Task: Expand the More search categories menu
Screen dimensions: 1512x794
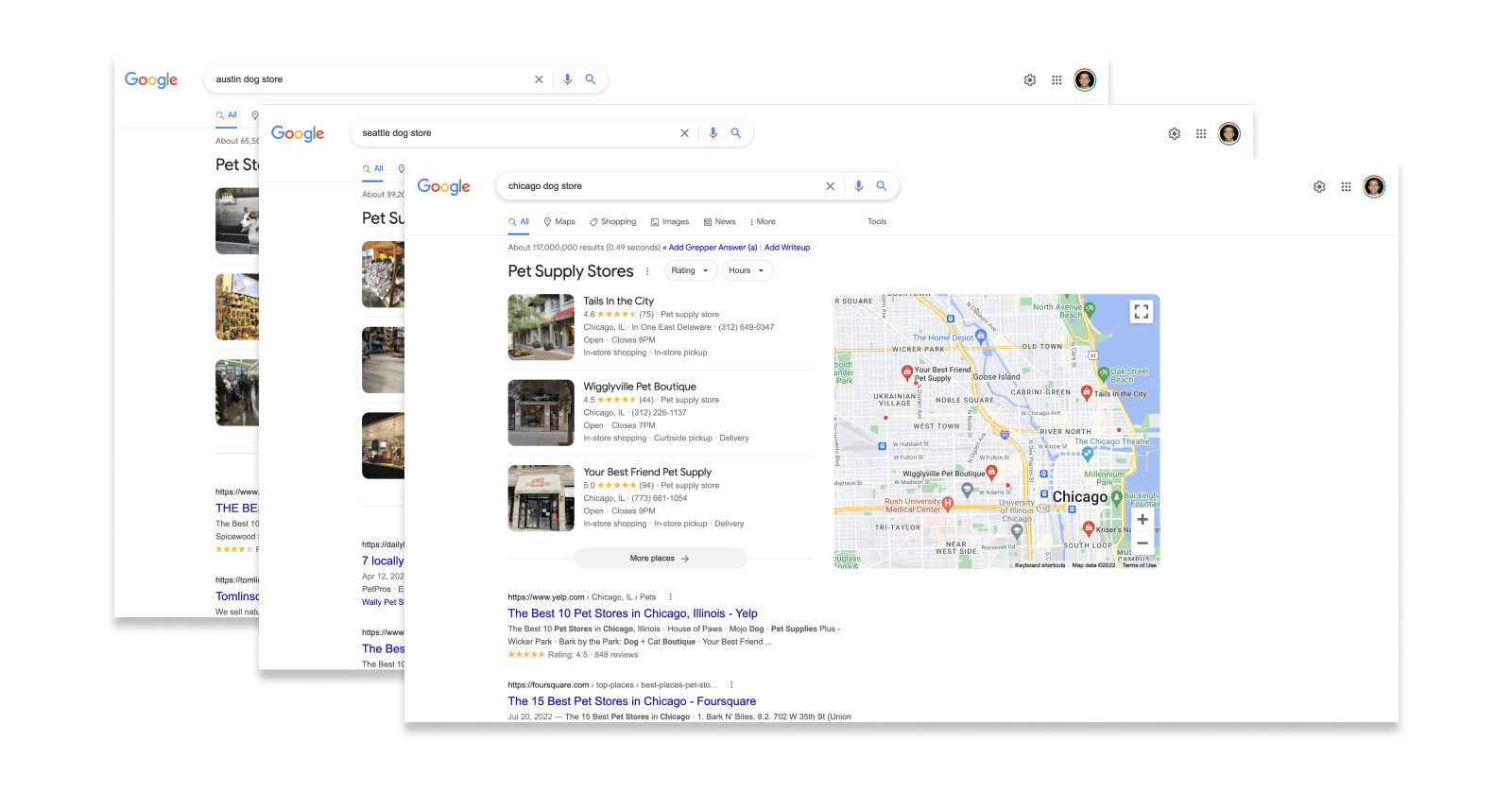Action: coord(763,222)
